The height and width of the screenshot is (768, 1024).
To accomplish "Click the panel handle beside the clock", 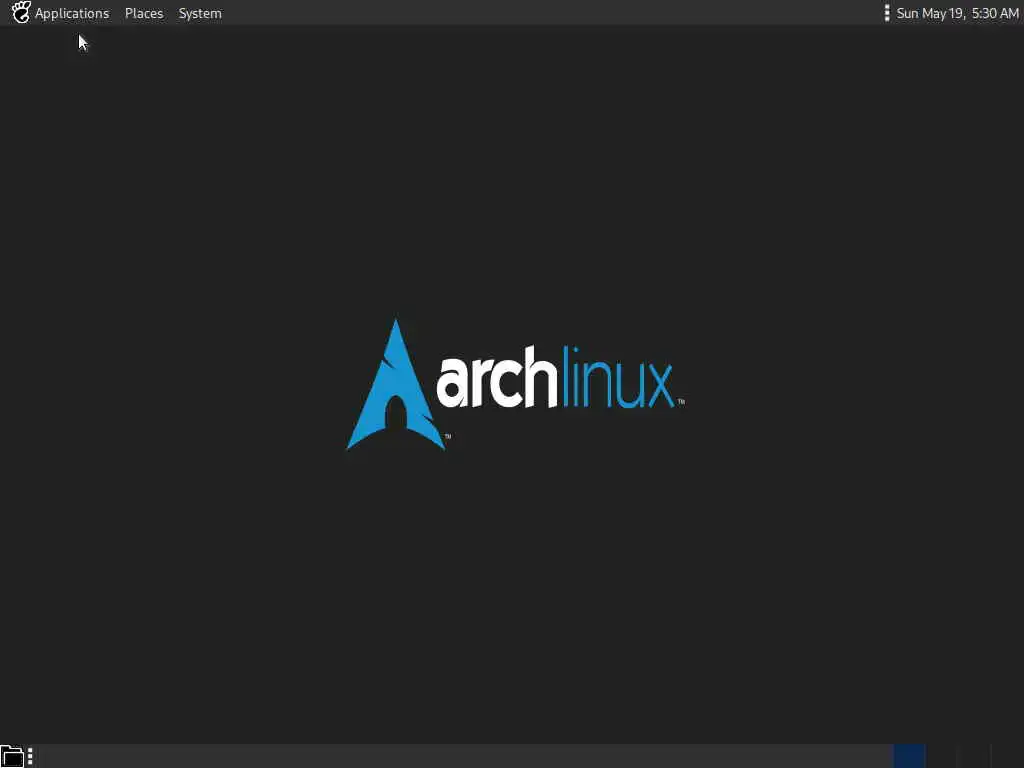I will click(886, 13).
